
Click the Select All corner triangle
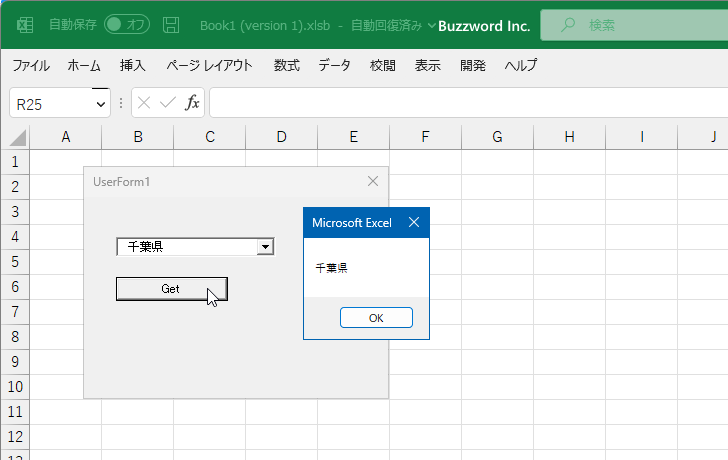tap(17, 138)
